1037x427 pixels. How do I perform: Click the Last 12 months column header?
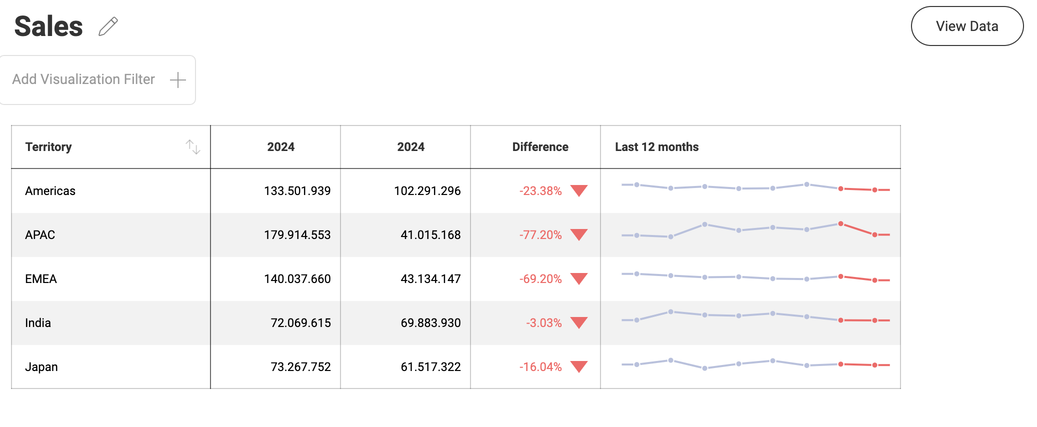point(751,147)
